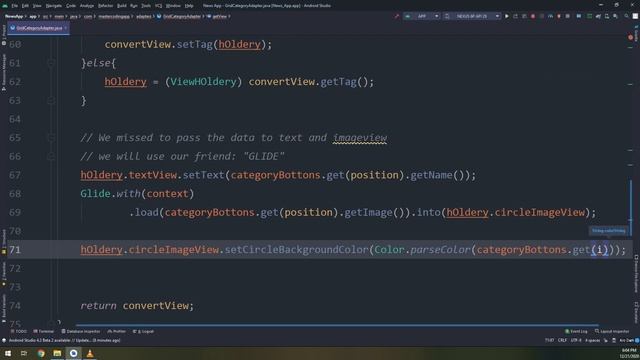Screen dimensions: 640x360
Task: Click the cursor position indicator in status bar
Action: pyautogui.click(x=549, y=340)
